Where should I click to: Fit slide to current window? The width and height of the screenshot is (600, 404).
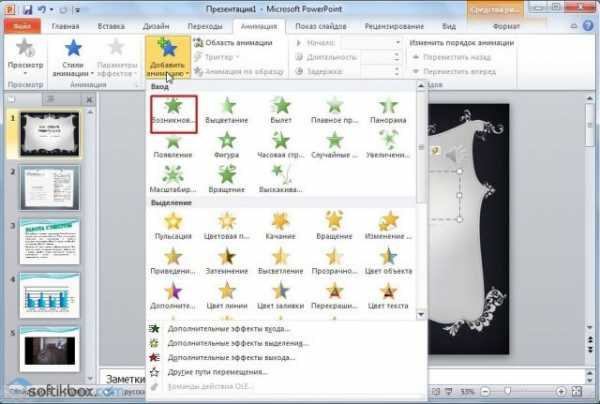click(x=577, y=391)
